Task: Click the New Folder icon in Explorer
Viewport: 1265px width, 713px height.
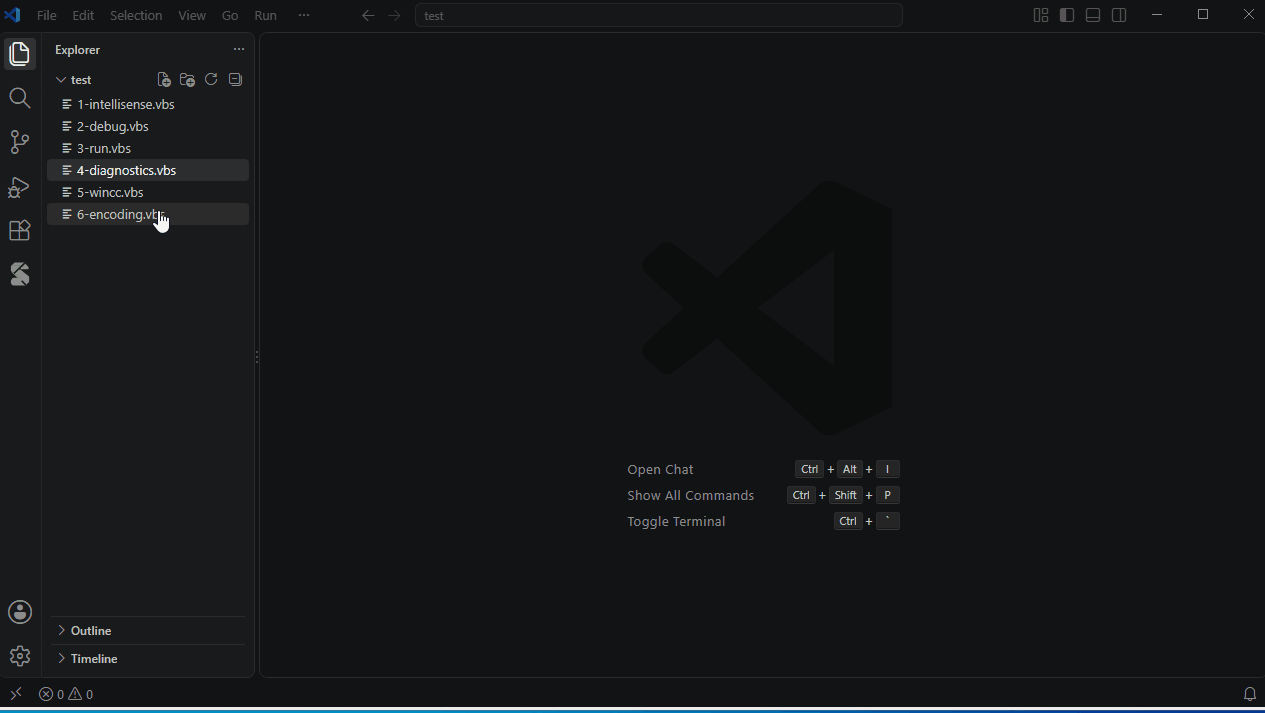Action: pyautogui.click(x=187, y=80)
